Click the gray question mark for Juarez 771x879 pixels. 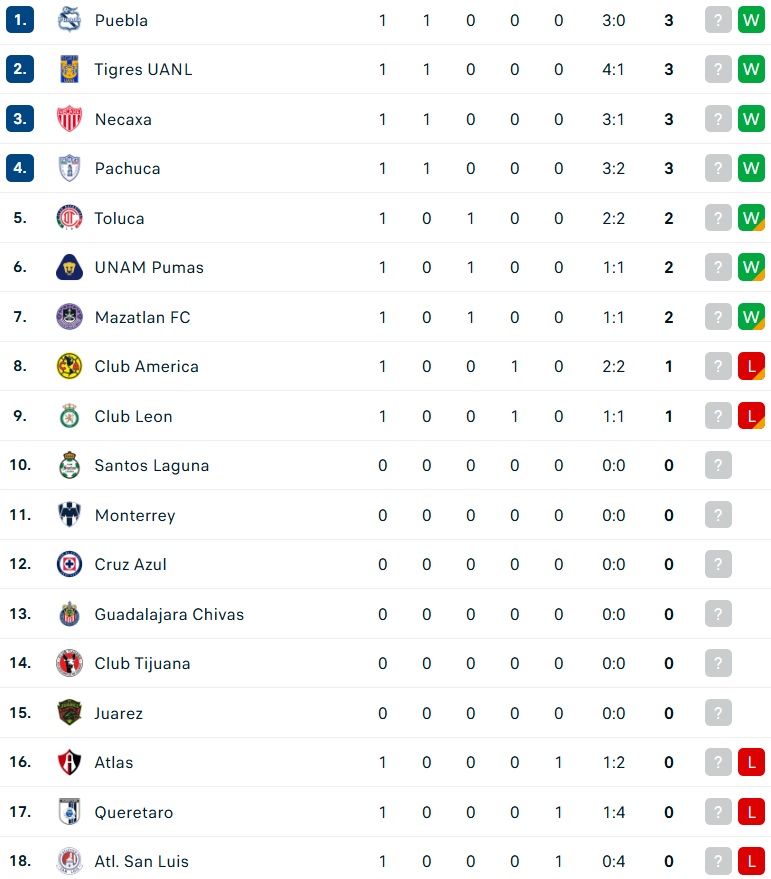[718, 713]
